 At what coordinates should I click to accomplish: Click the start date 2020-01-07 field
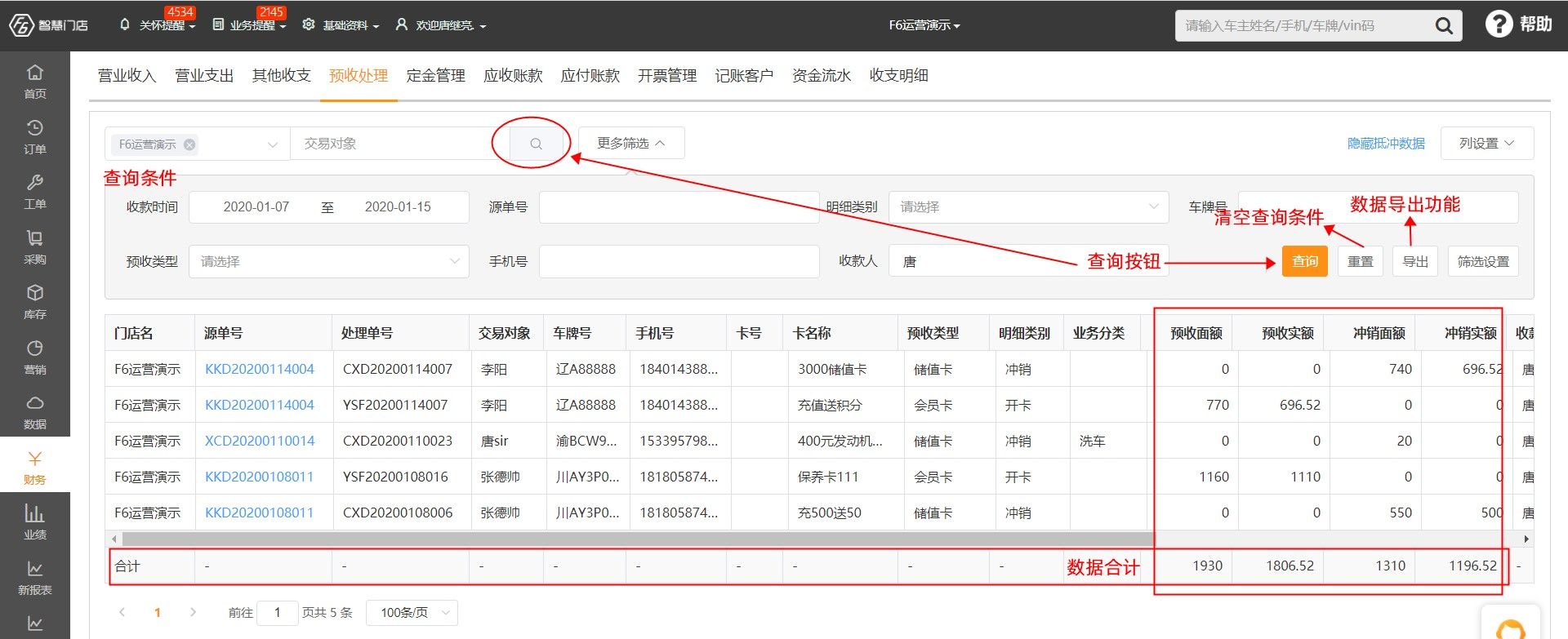click(256, 207)
